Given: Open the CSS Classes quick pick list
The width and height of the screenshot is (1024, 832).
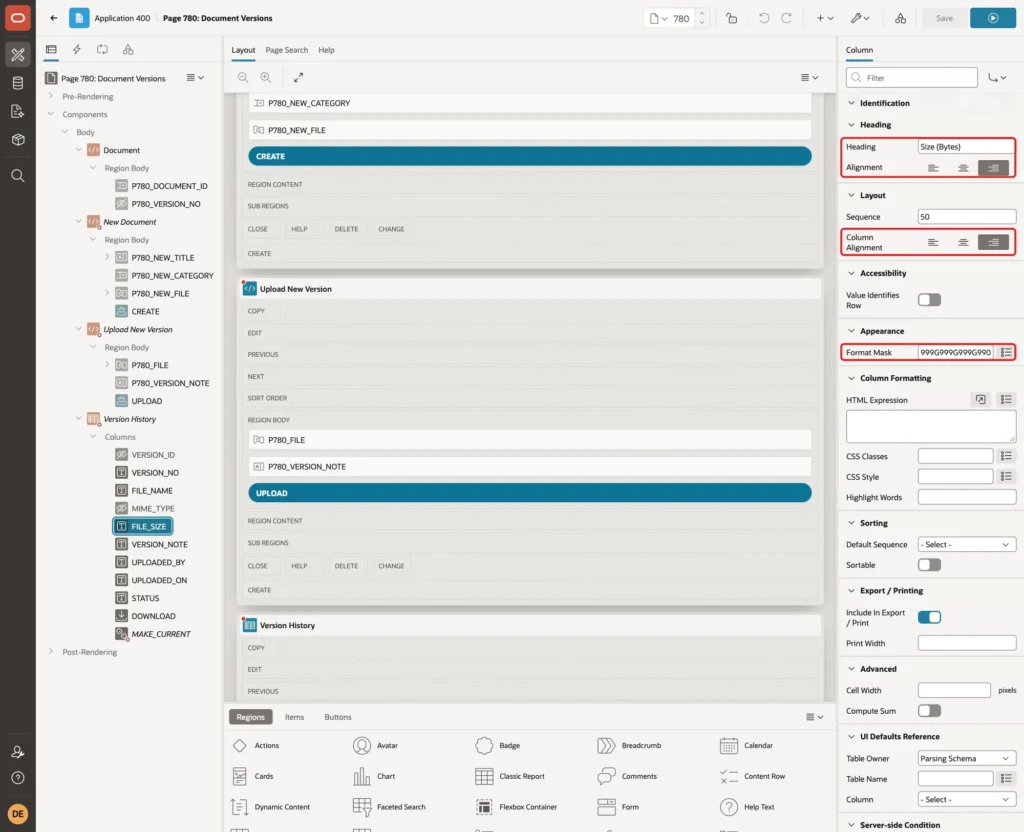Looking at the screenshot, I should 1006,456.
